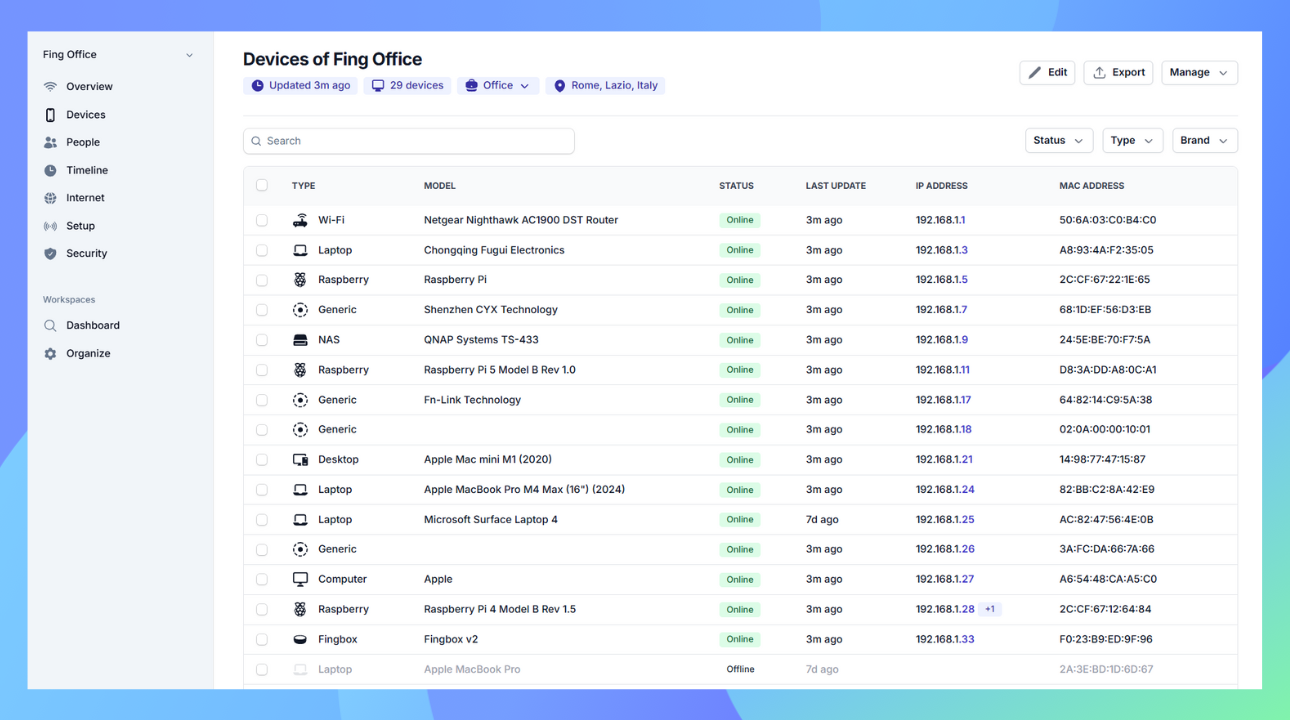Click the Wi-Fi icon beside Overview
This screenshot has width=1290, height=720.
coord(50,87)
